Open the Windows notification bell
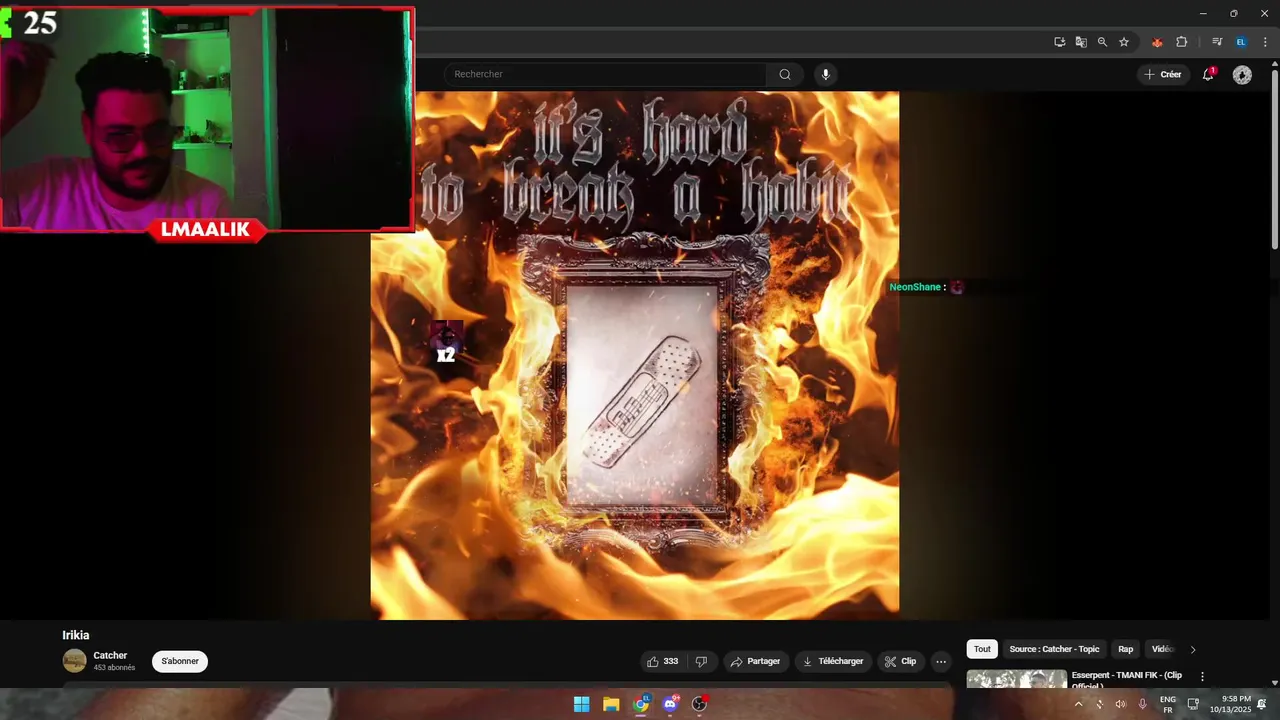Image resolution: width=1280 pixels, height=720 pixels. (1262, 704)
